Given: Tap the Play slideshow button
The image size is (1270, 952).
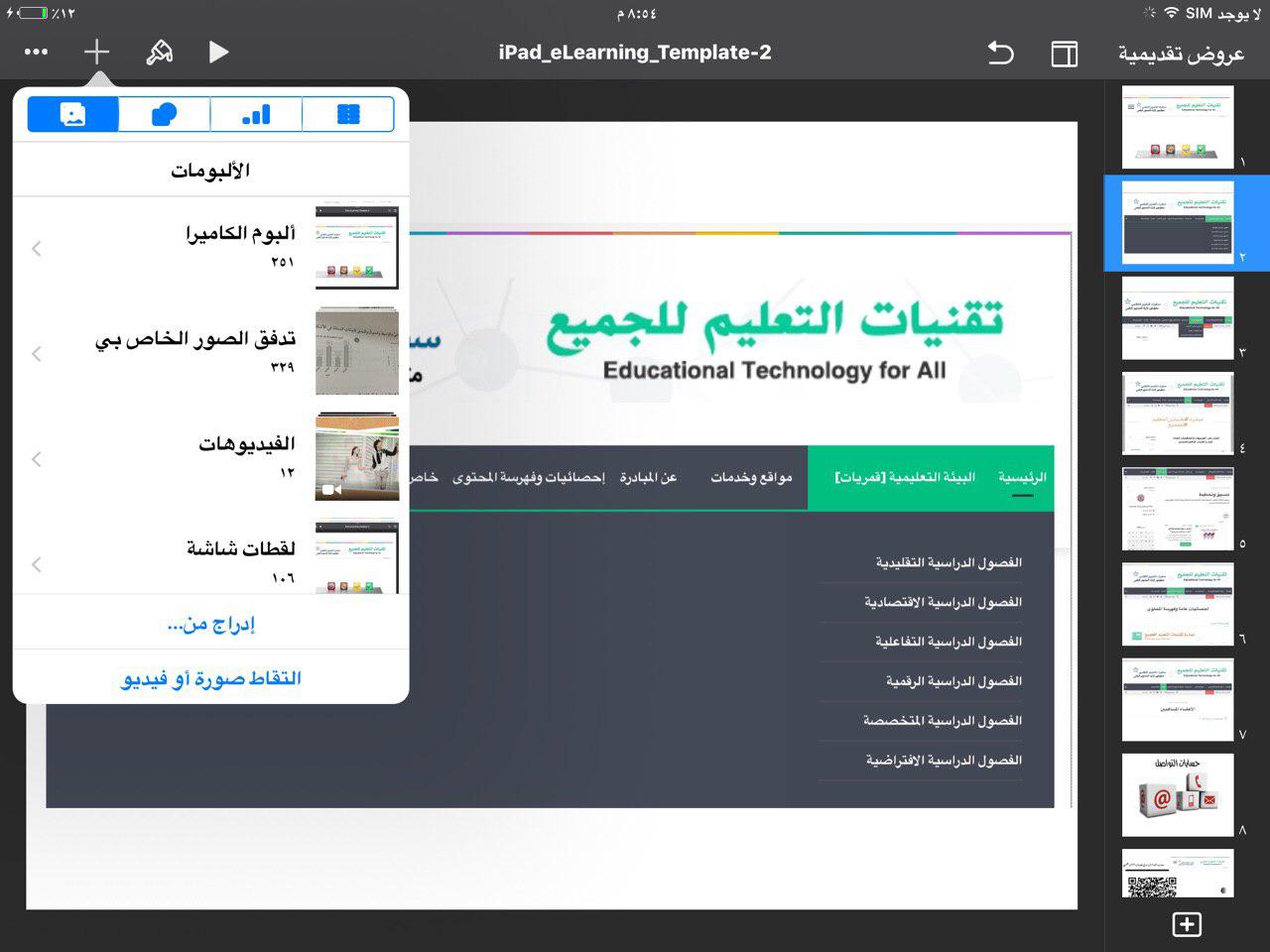Looking at the screenshot, I should click(218, 52).
